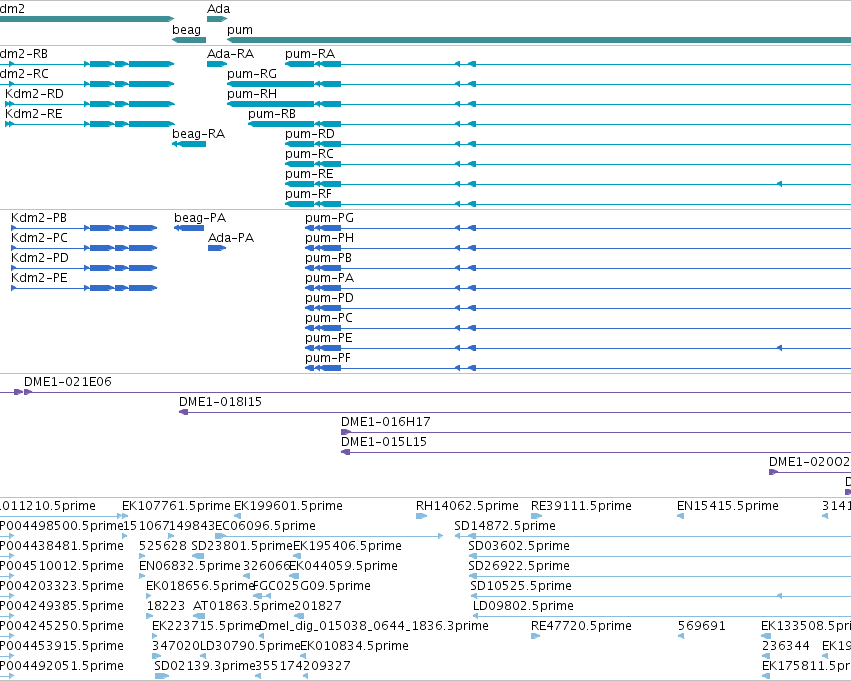851x681 pixels.
Task: Click BAC clone DME1-021E06 label
Action: coord(68,382)
